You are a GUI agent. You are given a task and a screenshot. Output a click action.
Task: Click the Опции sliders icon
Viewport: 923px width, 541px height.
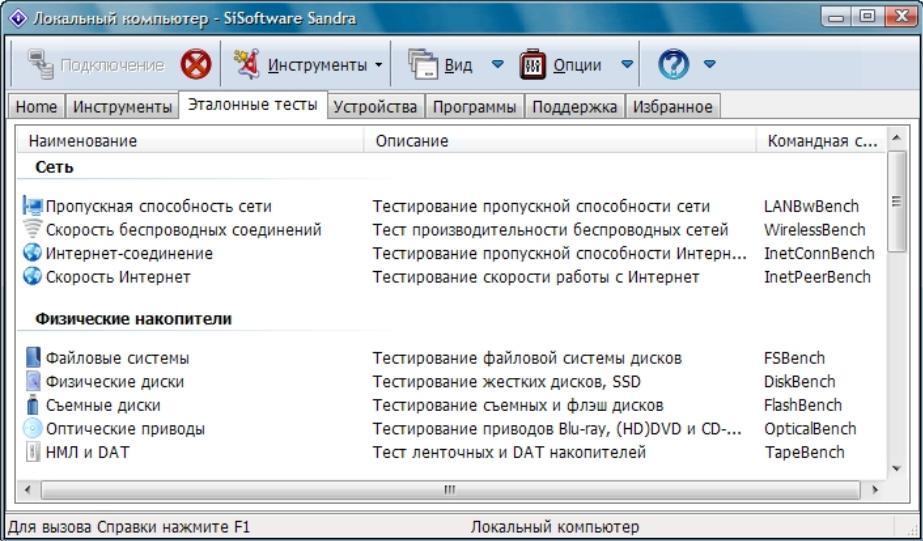coord(533,64)
